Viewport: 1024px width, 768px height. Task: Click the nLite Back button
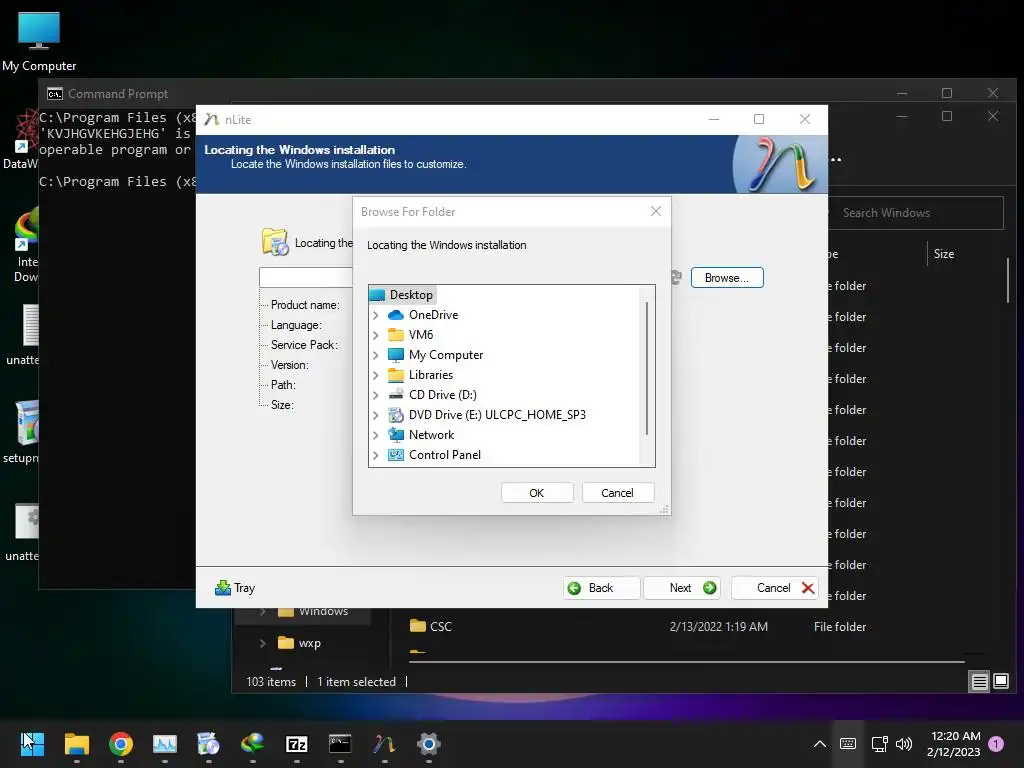601,588
